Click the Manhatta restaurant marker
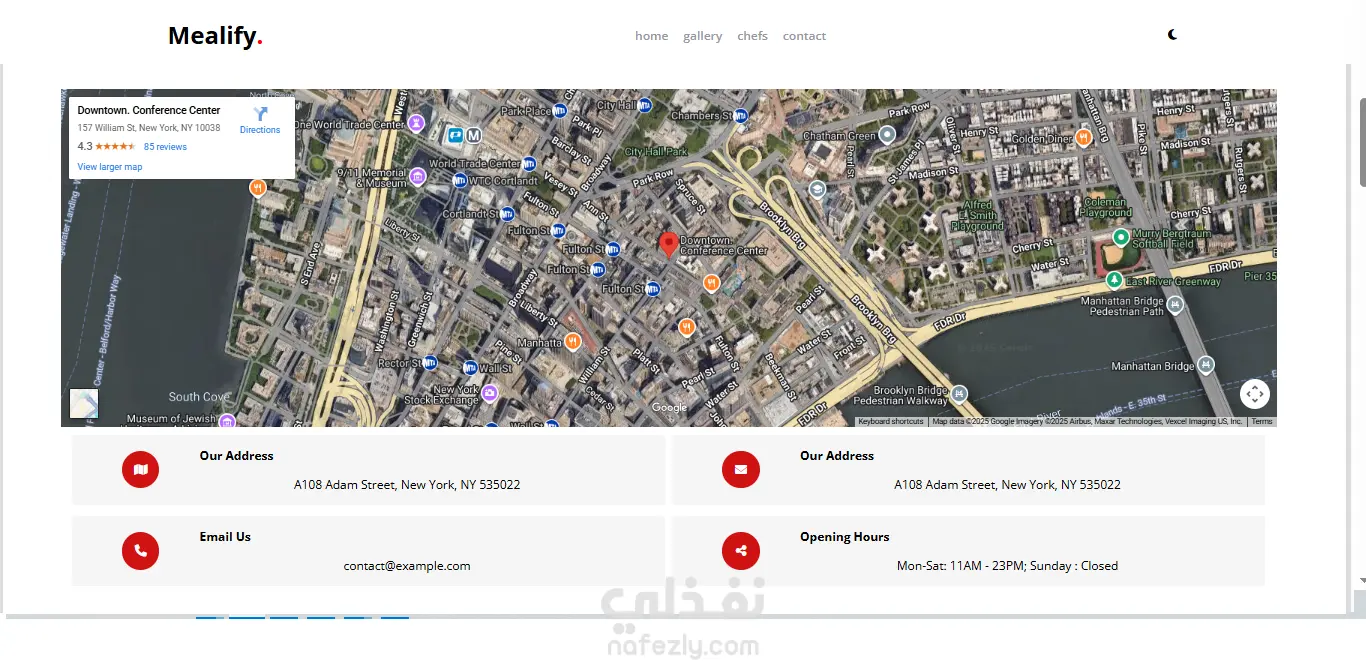 [x=573, y=342]
